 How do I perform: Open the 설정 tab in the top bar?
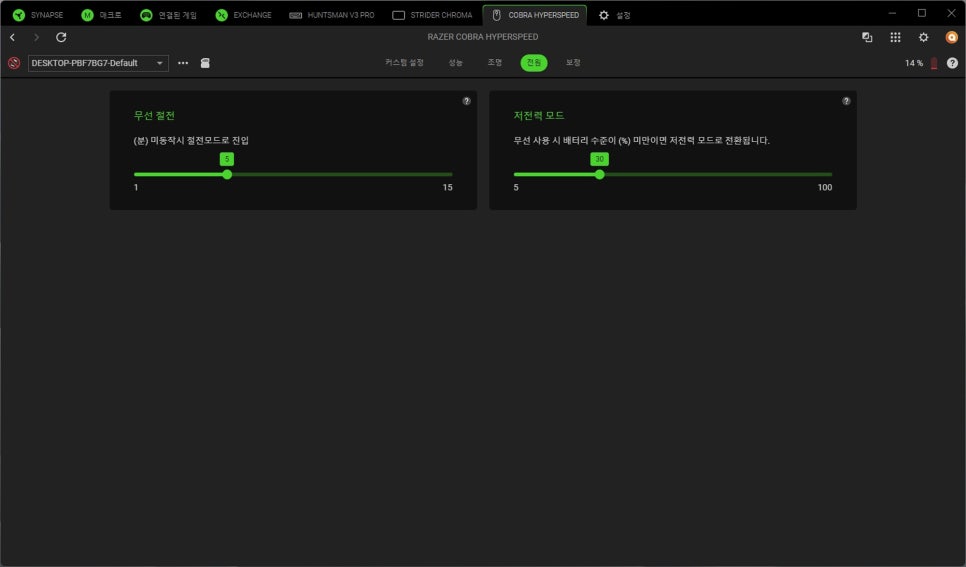(614, 15)
